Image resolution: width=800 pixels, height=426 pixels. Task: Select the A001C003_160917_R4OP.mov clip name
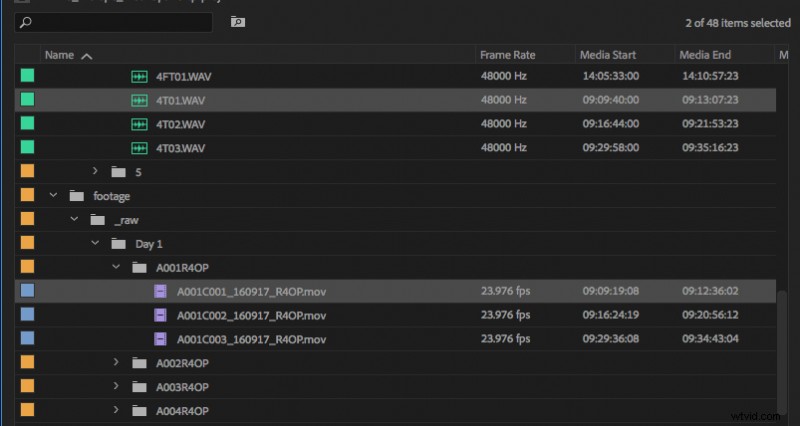252,339
